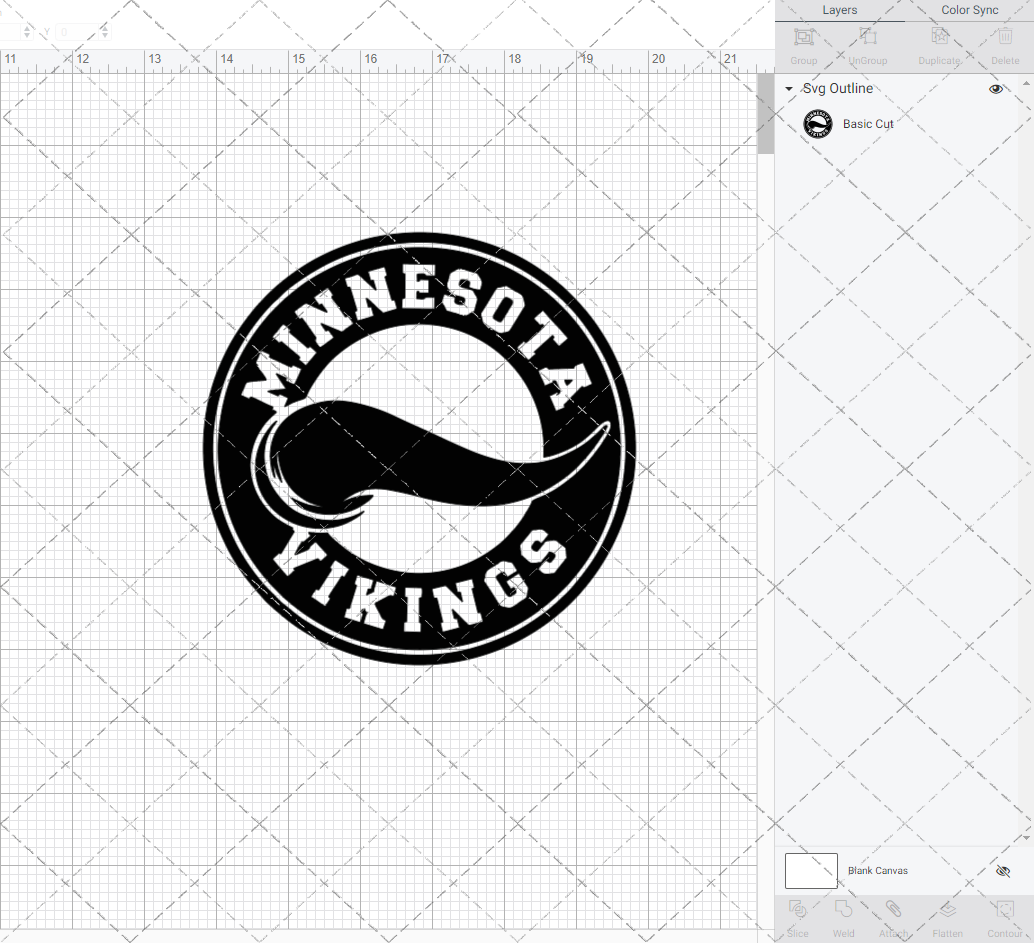Select the Slice tool

[x=797, y=919]
